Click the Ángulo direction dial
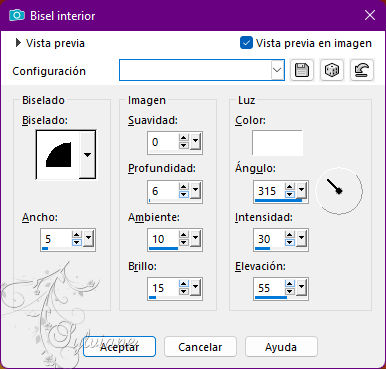 [339, 191]
